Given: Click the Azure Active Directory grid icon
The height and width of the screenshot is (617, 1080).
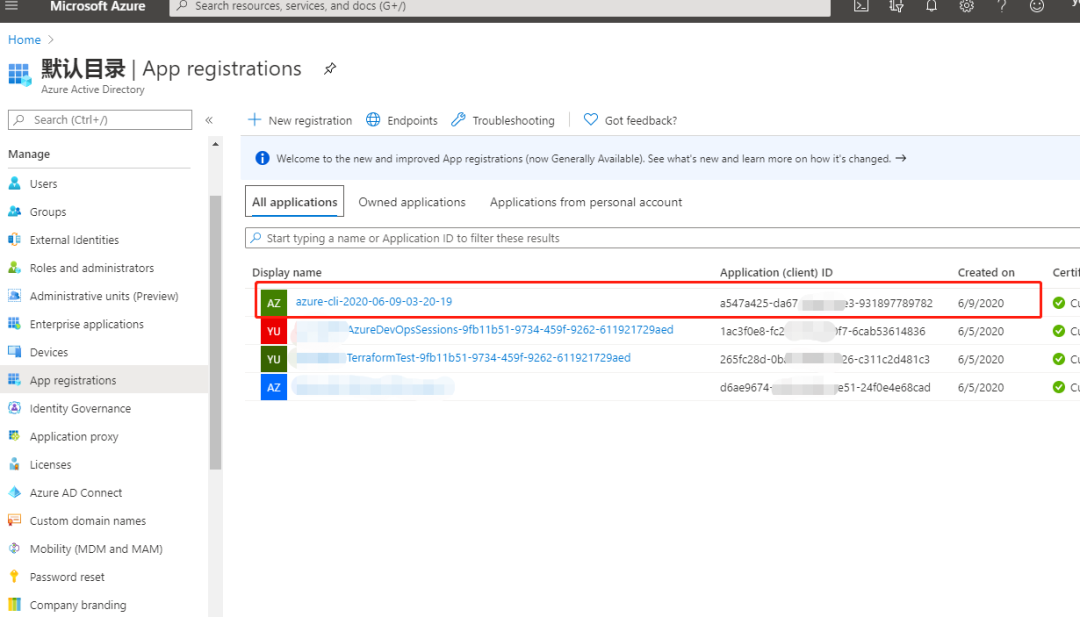Looking at the screenshot, I should (x=19, y=74).
